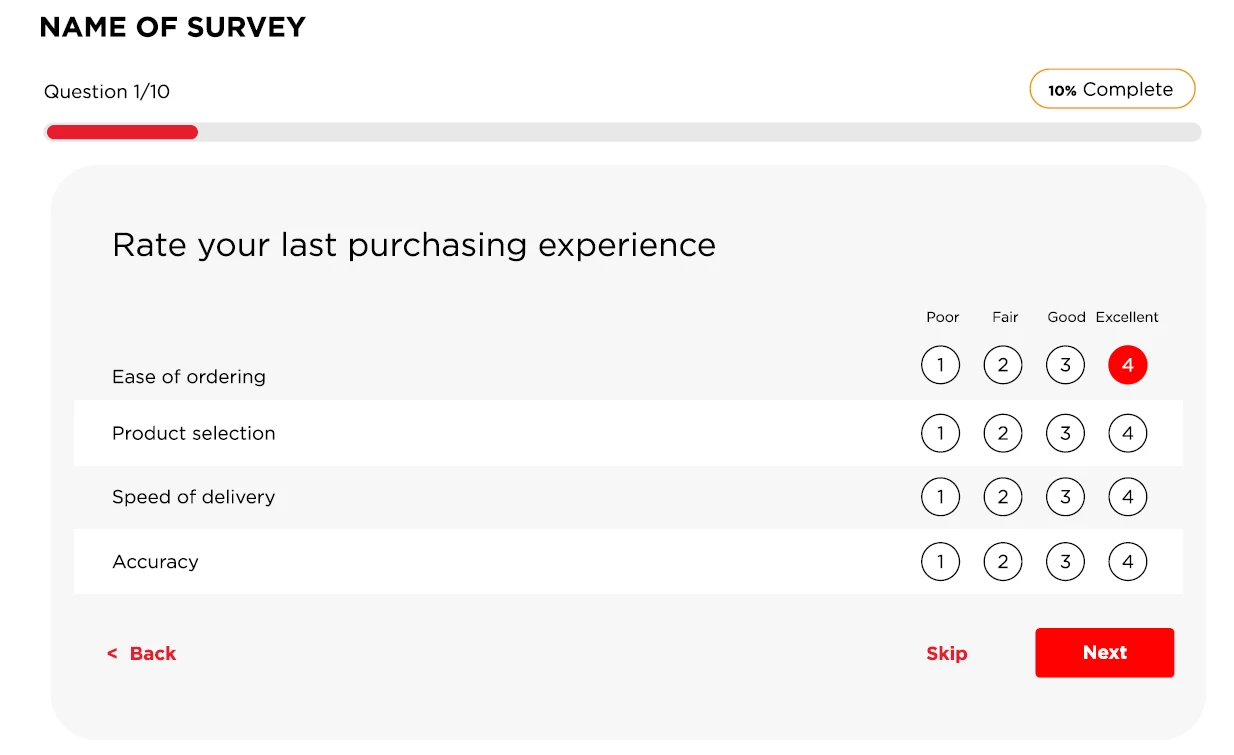Image resolution: width=1234 pixels, height=755 pixels.
Task: Rate Speed of delivery as 3
Action: (x=1065, y=497)
